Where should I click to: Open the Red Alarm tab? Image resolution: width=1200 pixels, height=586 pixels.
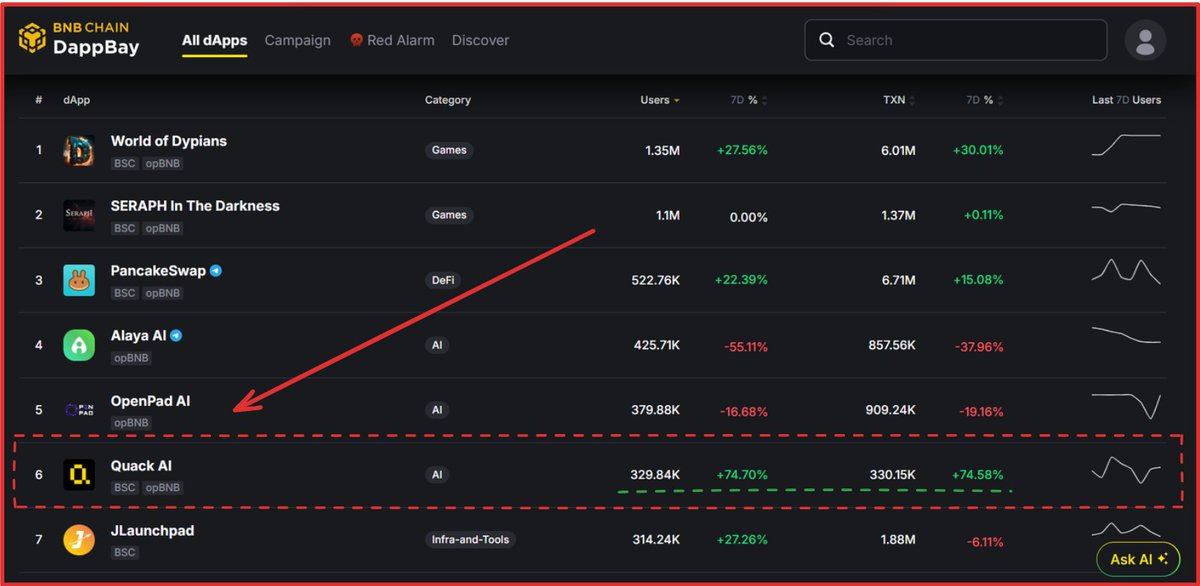tap(392, 40)
